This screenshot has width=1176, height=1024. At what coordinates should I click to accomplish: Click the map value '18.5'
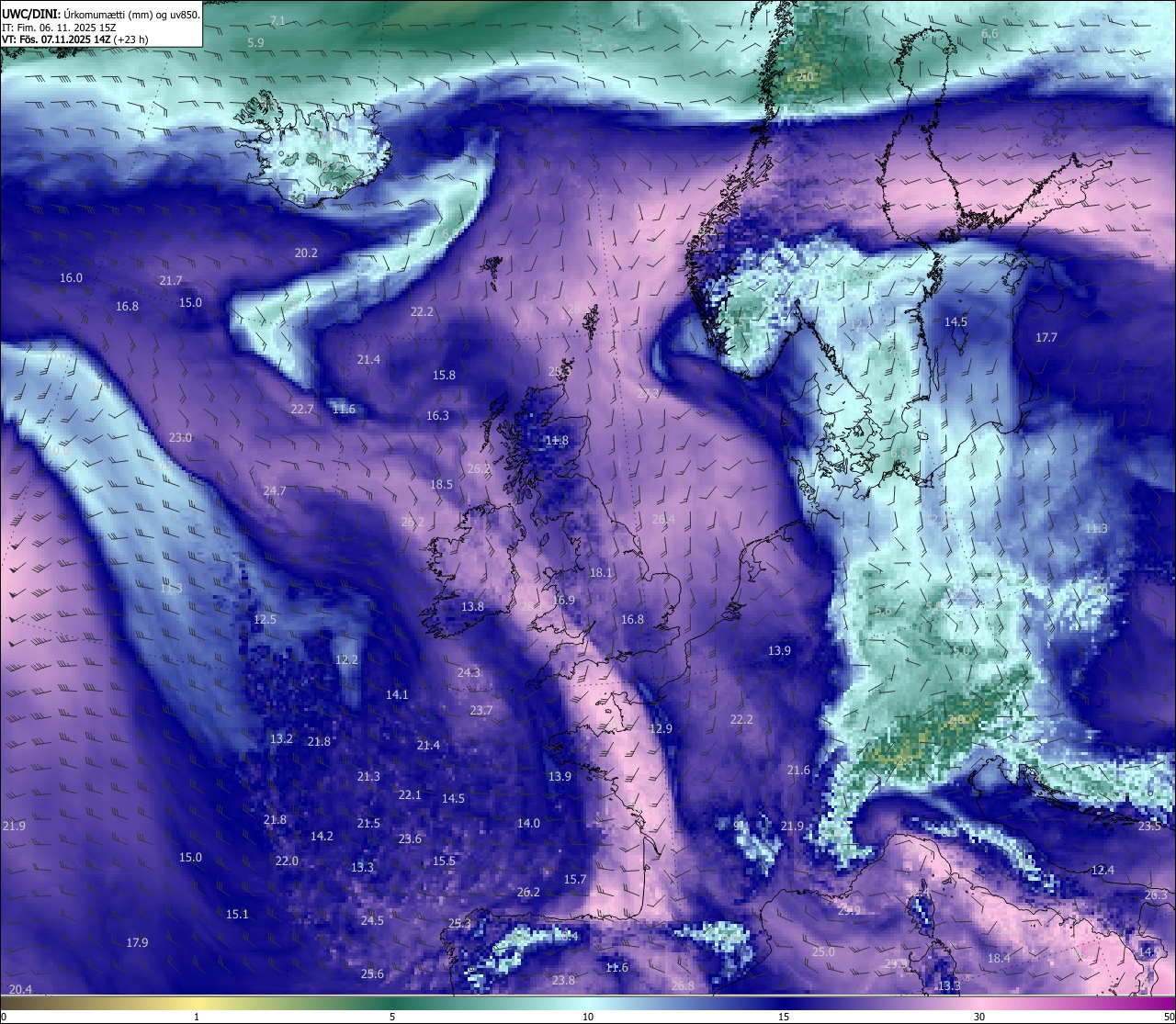tap(441, 484)
